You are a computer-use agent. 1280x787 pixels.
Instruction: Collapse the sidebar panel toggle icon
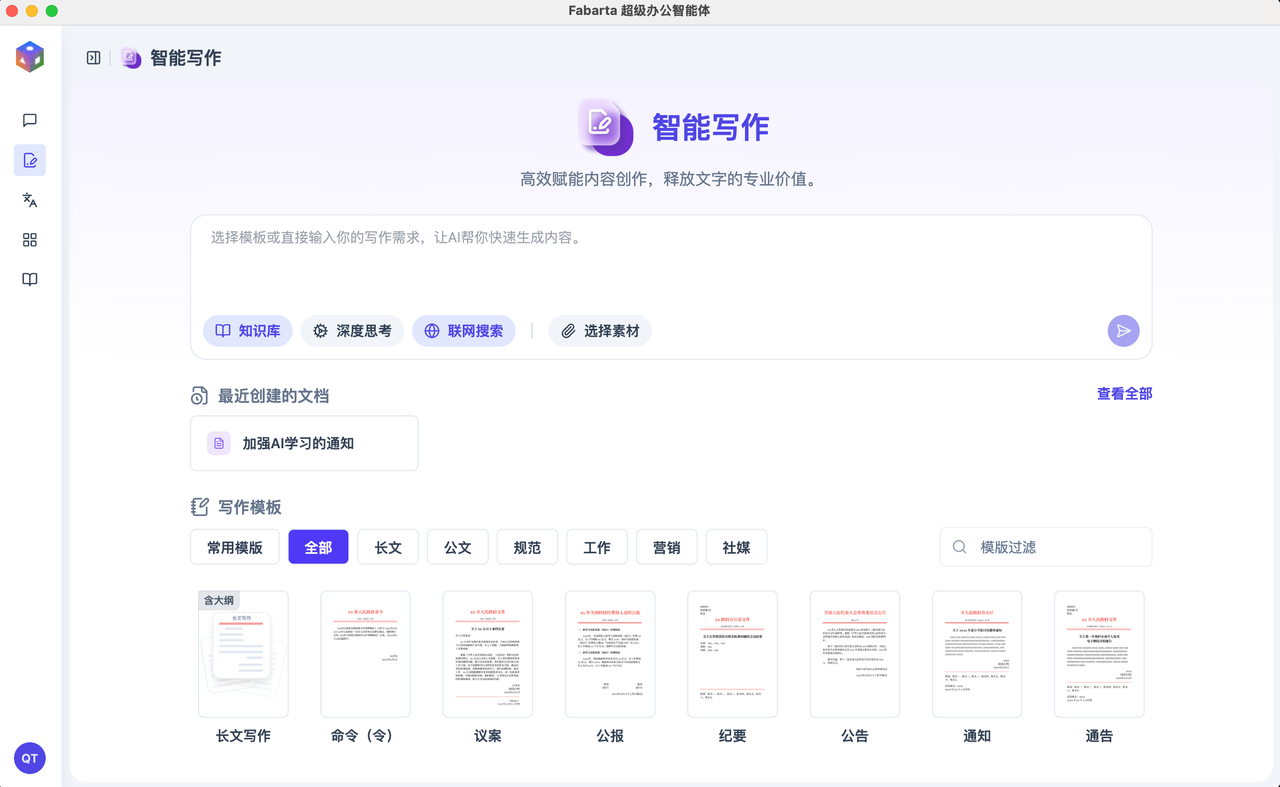[x=93, y=58]
